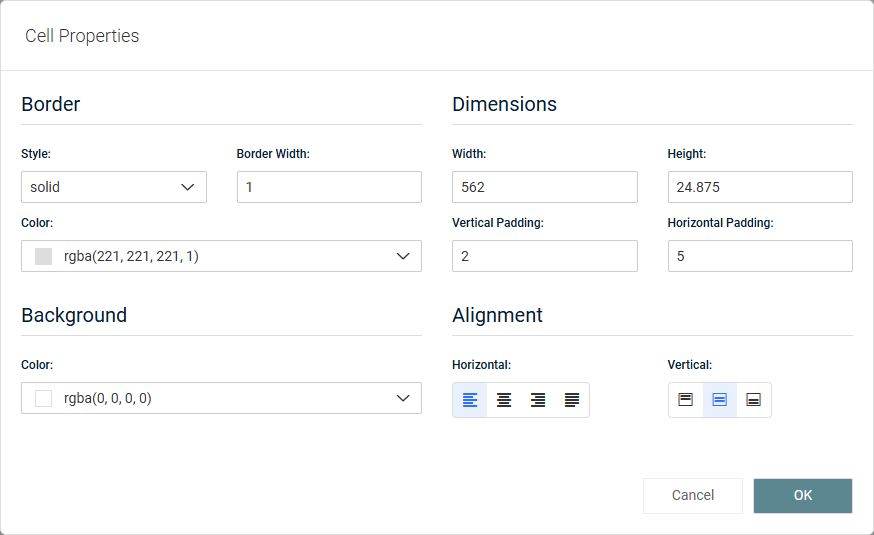Viewport: 874px width, 535px height.
Task: Click the transparent background color swatch
Action: (x=43, y=398)
